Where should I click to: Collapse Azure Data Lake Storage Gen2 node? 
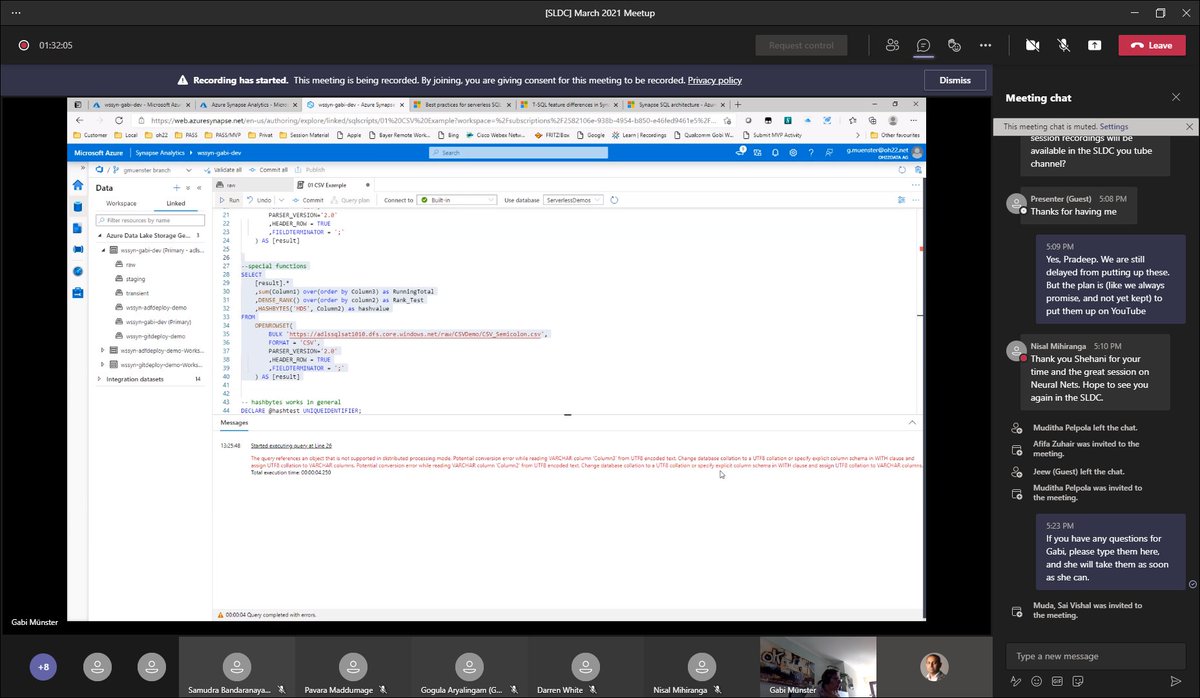[x=100, y=236]
